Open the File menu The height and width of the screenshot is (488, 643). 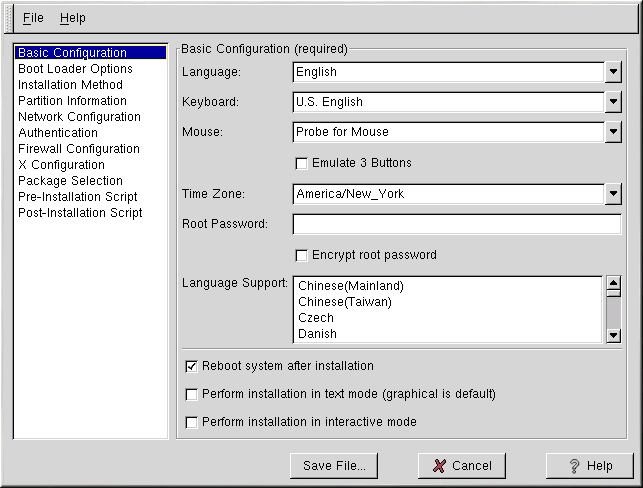point(33,18)
